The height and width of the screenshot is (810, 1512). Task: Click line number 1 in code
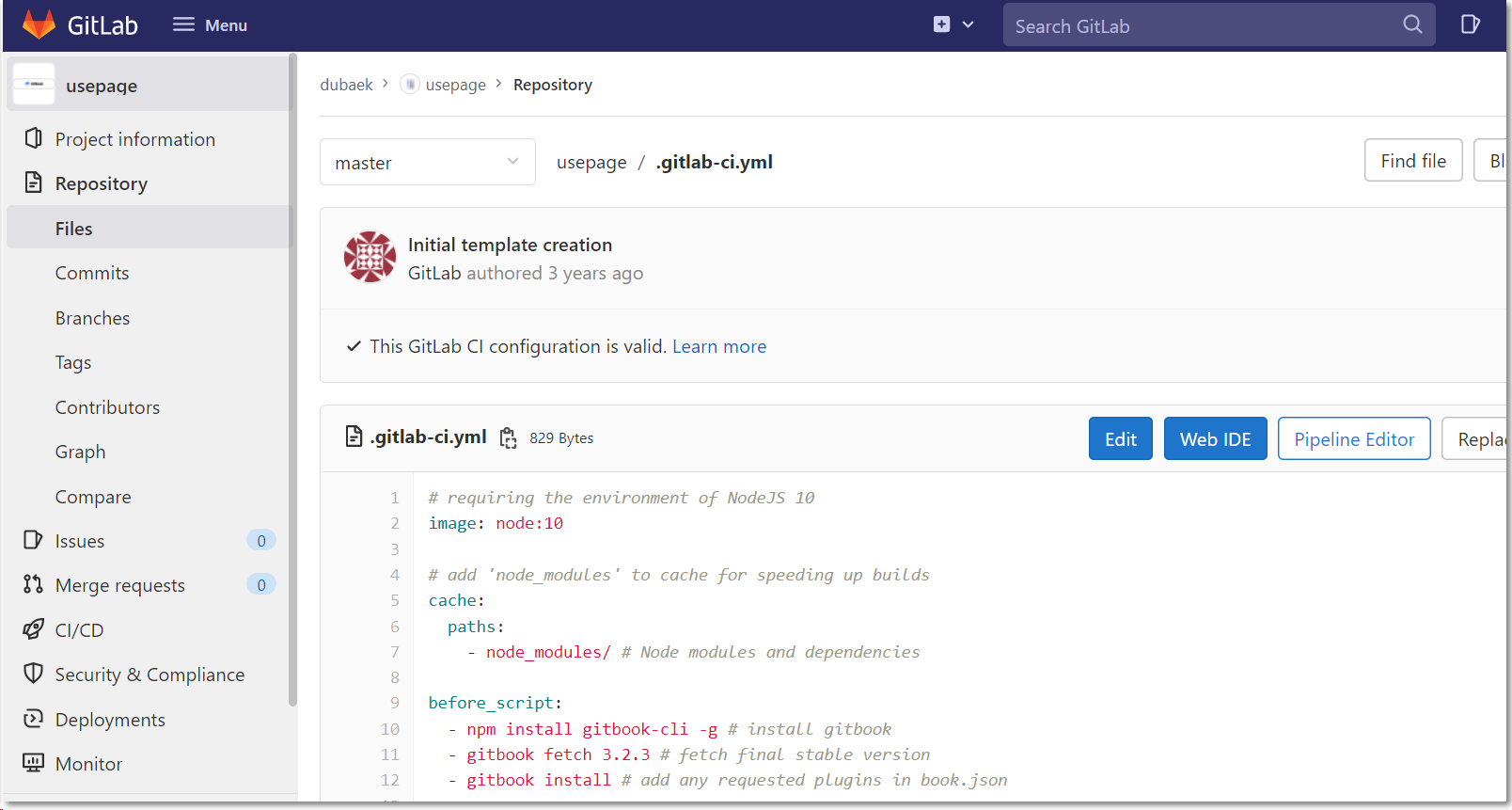[395, 498]
